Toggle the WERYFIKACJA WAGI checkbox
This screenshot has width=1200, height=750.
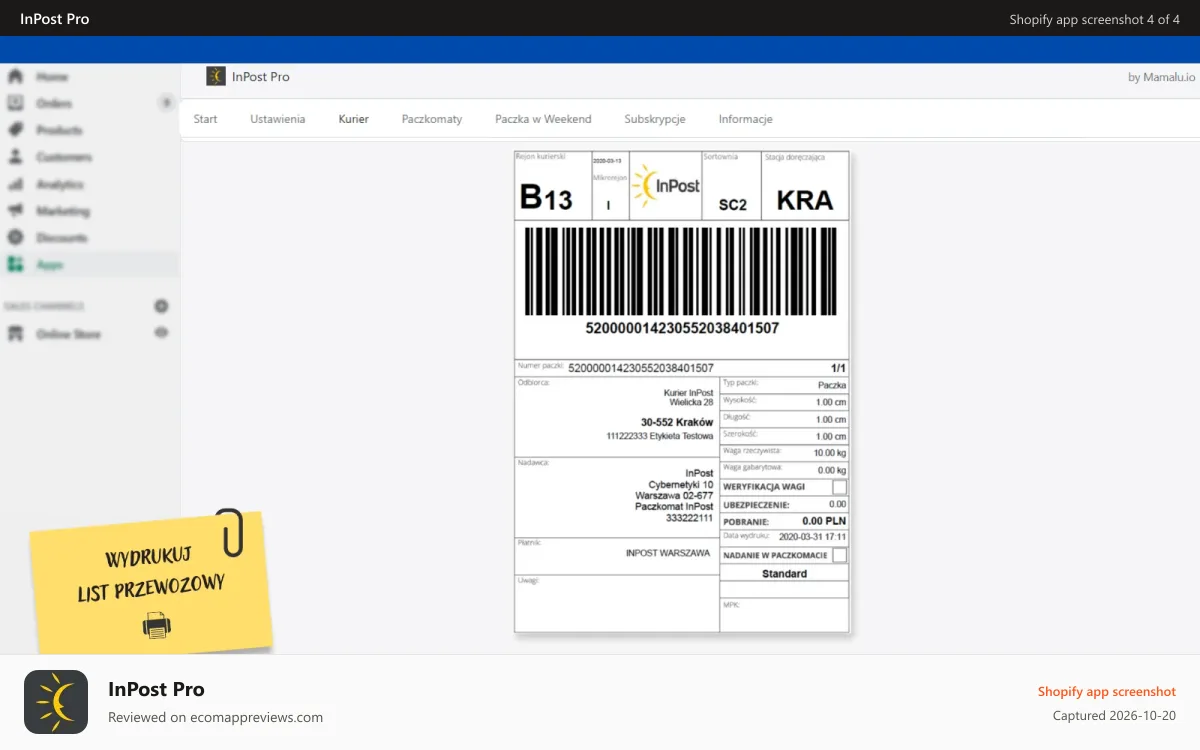839,487
